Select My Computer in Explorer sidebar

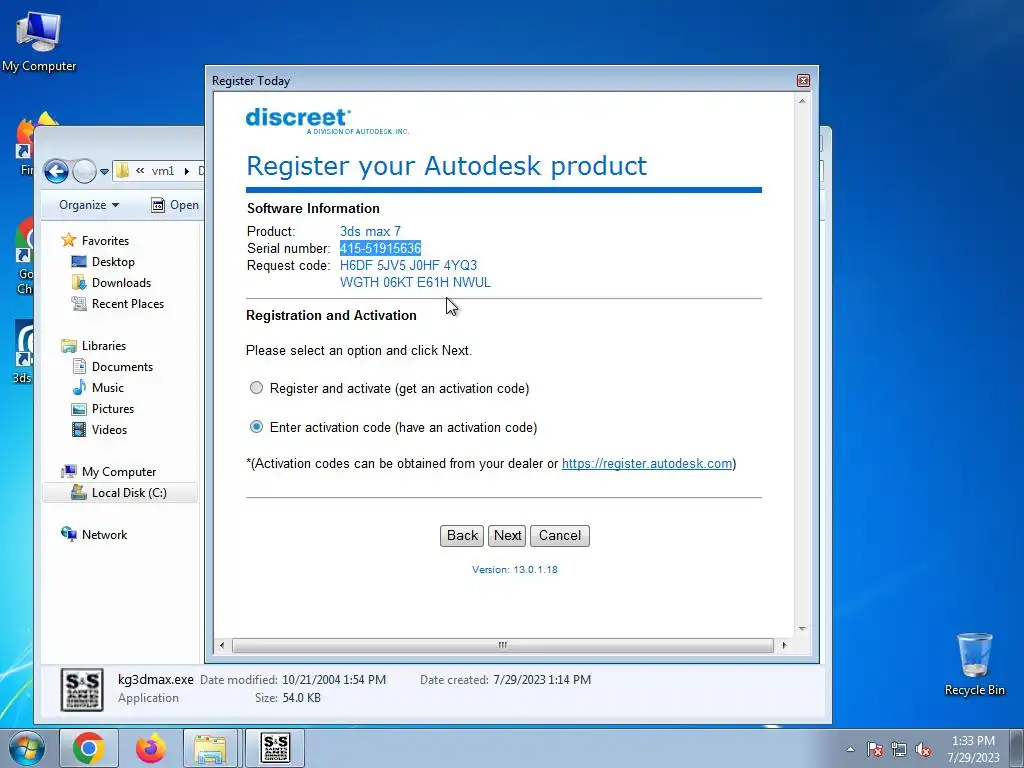pyautogui.click(x=118, y=472)
